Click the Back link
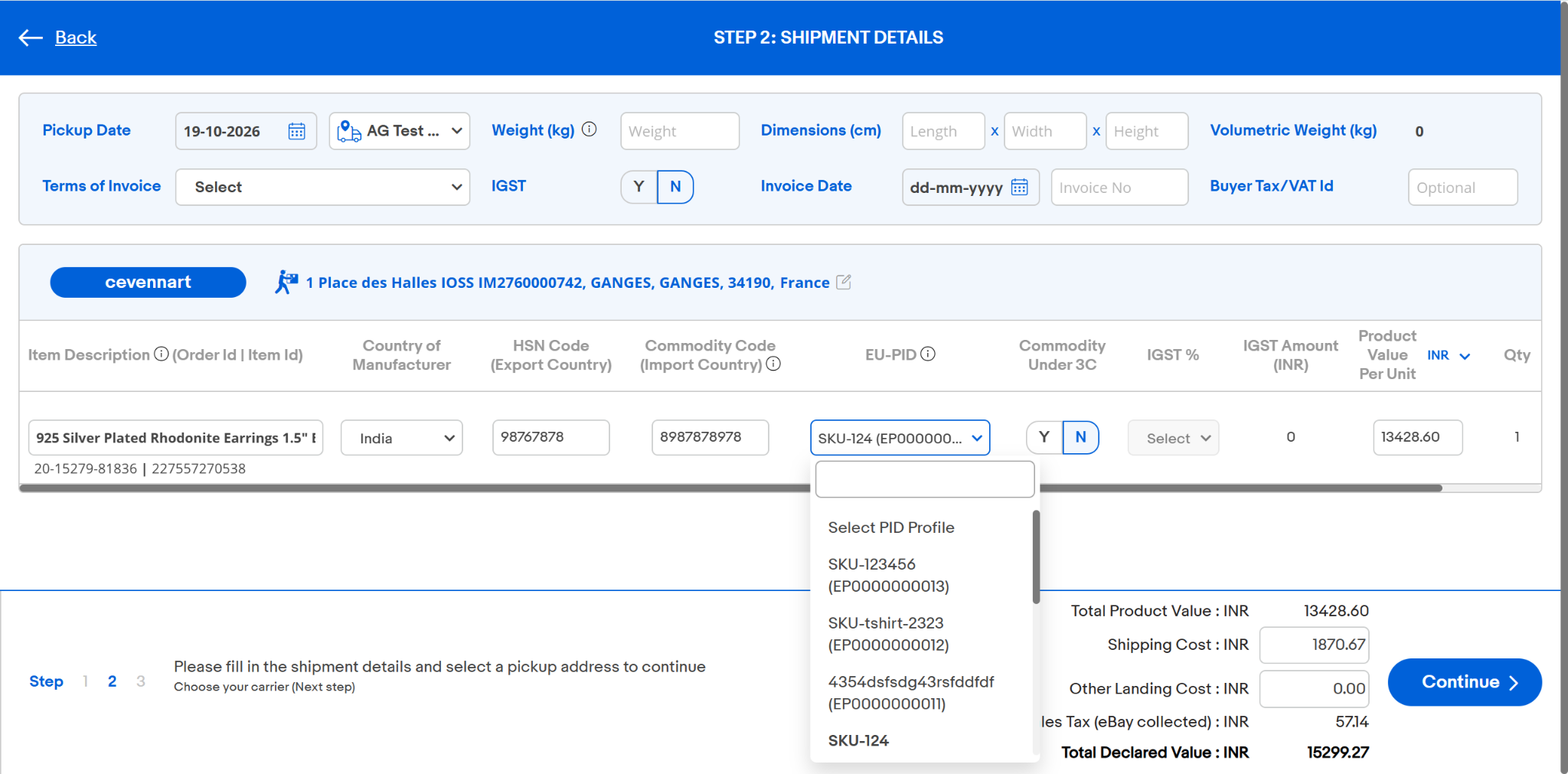Screen dimensions: 1568x774 click(76, 38)
